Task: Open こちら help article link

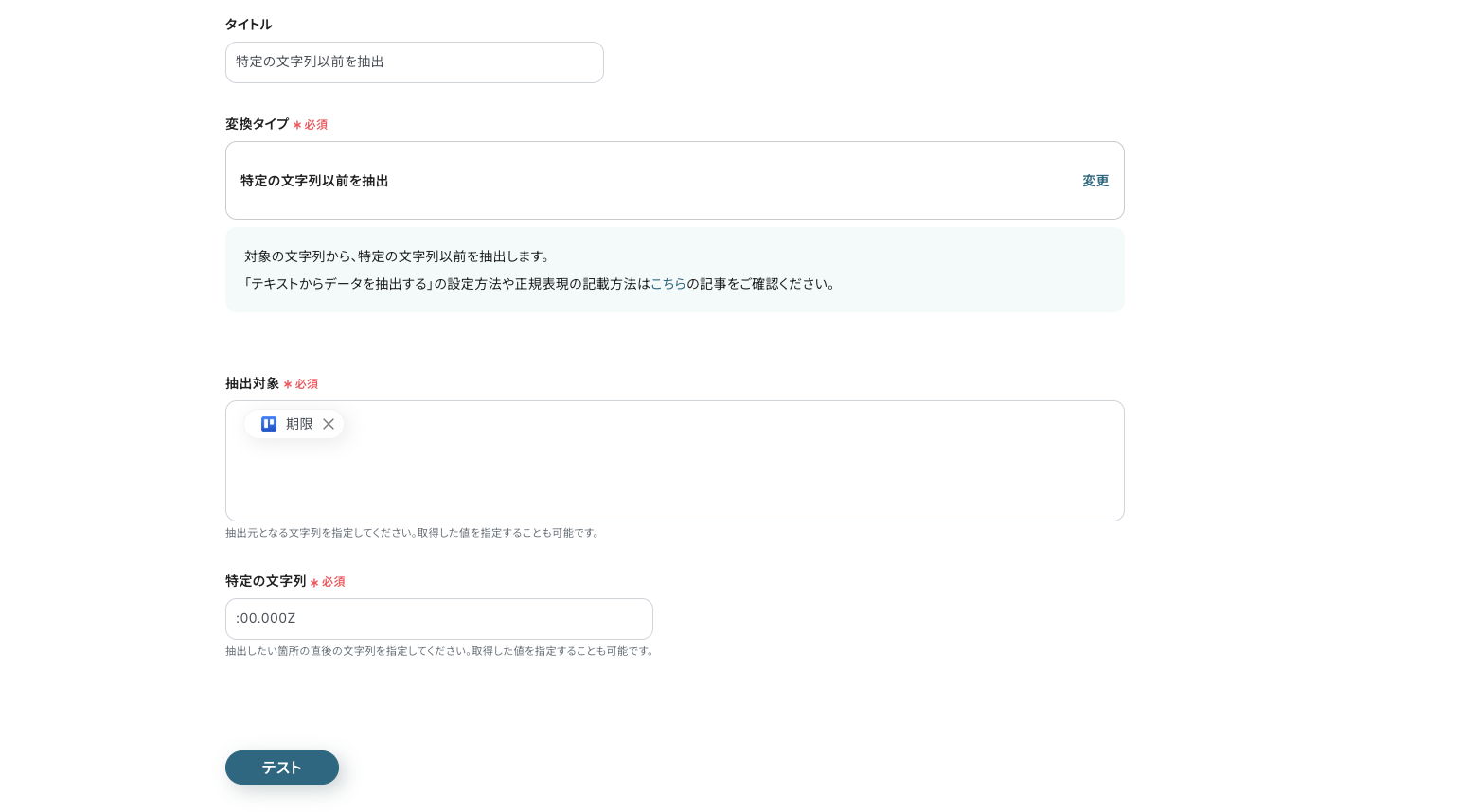Action: tap(669, 283)
